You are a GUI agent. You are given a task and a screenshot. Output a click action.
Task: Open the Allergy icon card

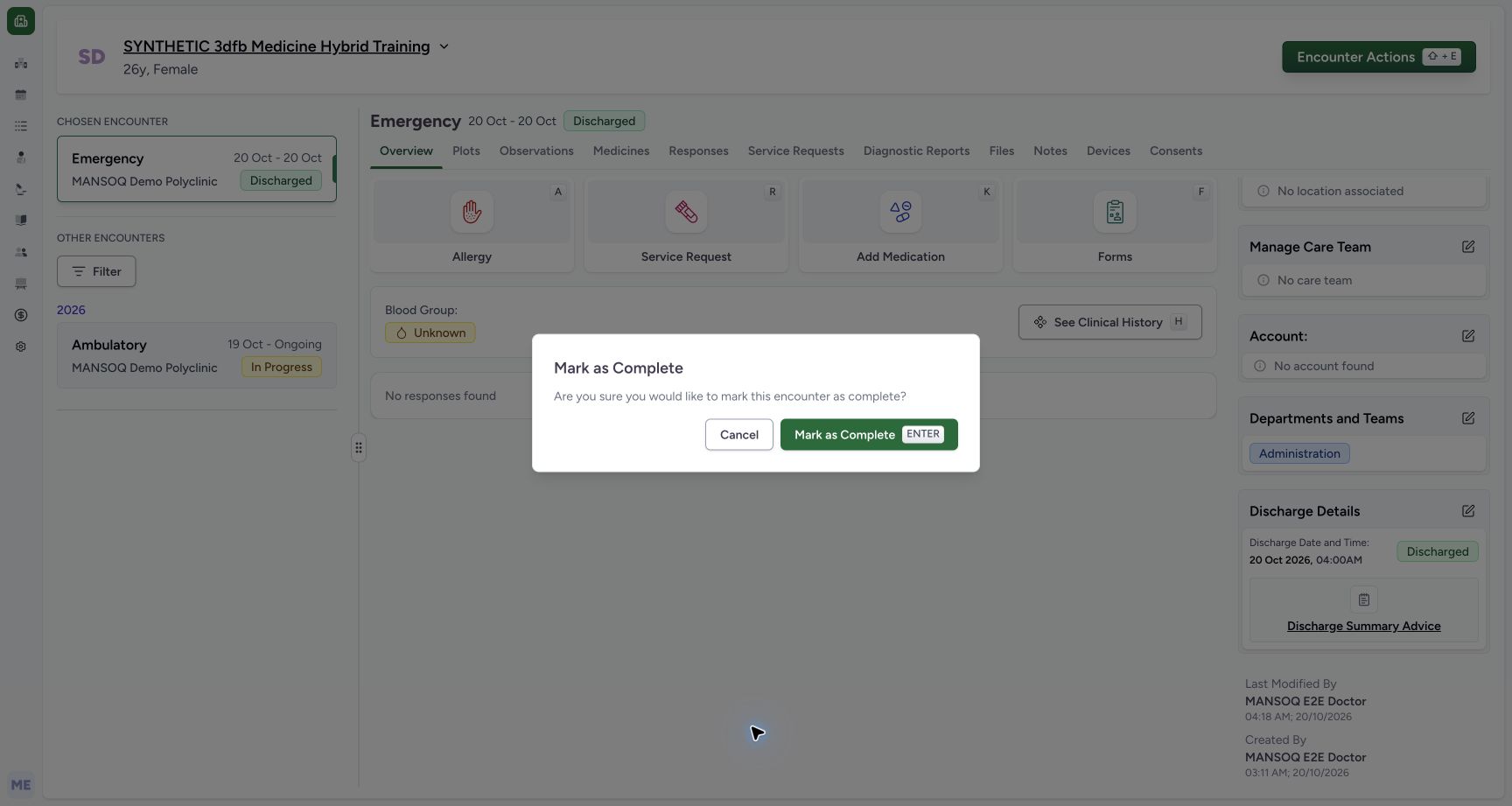[x=472, y=226]
